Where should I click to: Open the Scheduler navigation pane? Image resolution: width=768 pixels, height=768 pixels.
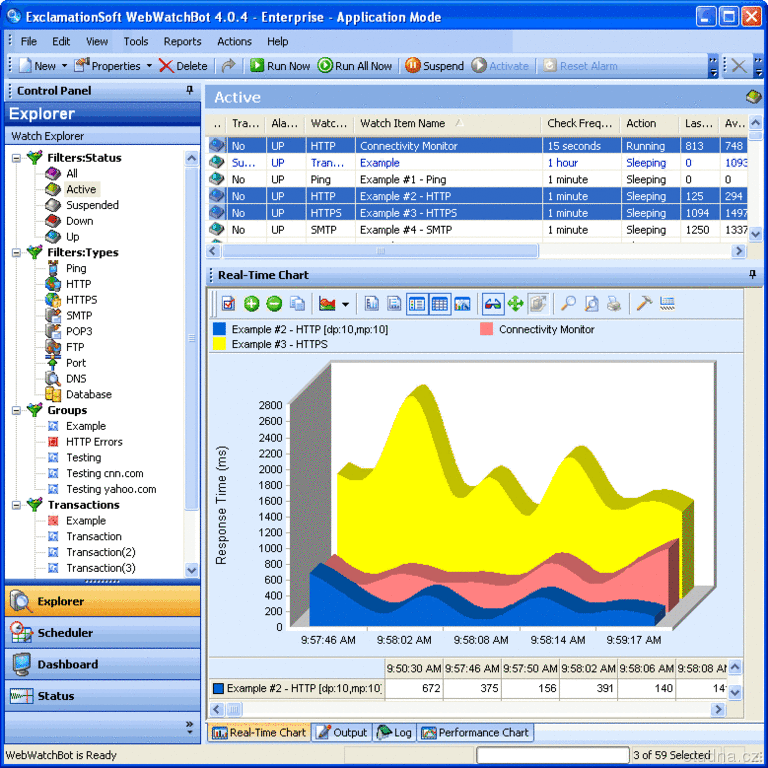(103, 633)
